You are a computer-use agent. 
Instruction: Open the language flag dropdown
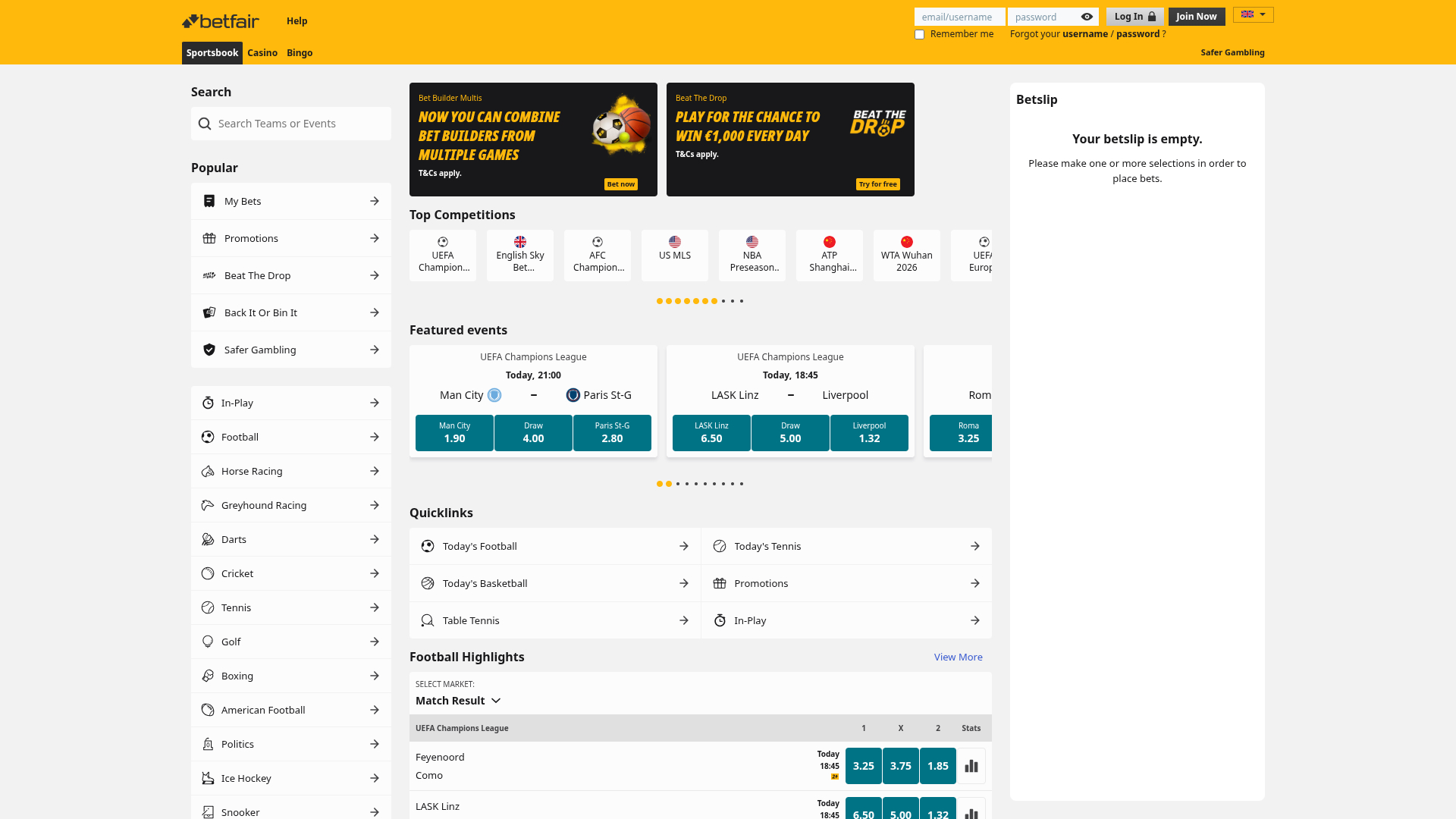1254,14
